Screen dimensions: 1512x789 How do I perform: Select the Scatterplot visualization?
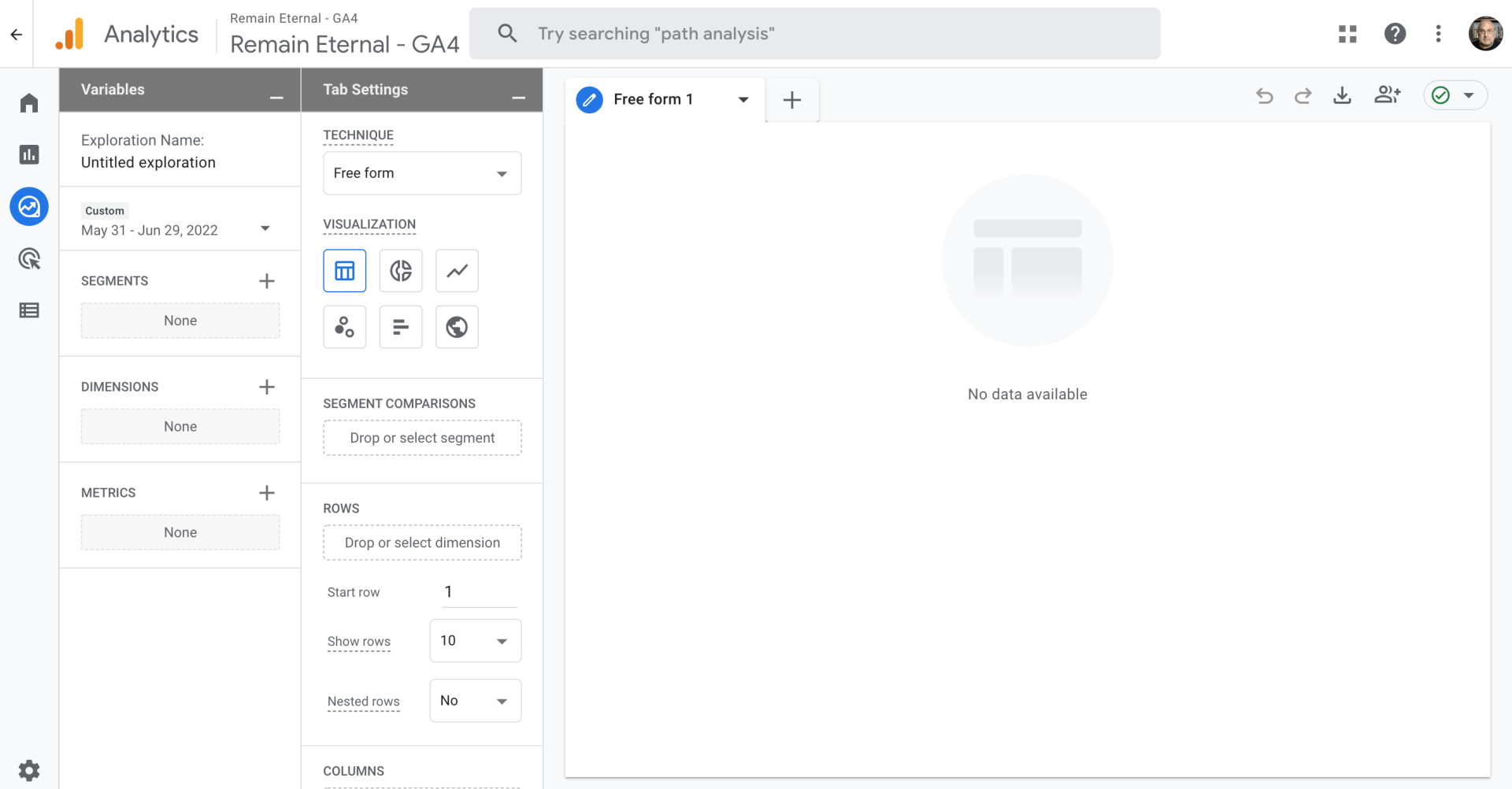pyautogui.click(x=345, y=327)
